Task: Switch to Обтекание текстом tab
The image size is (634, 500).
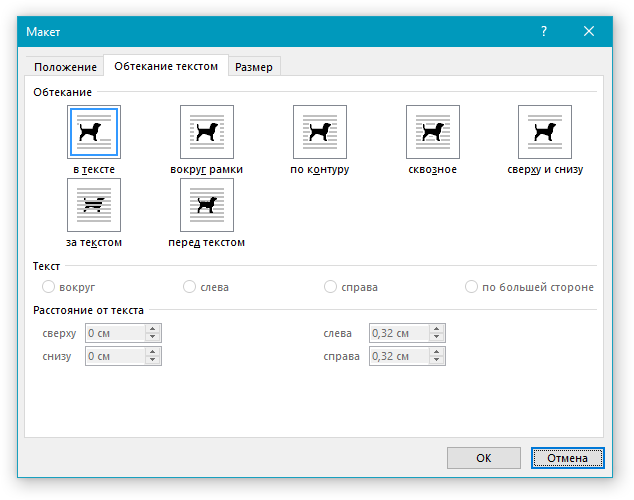Action: (x=166, y=66)
